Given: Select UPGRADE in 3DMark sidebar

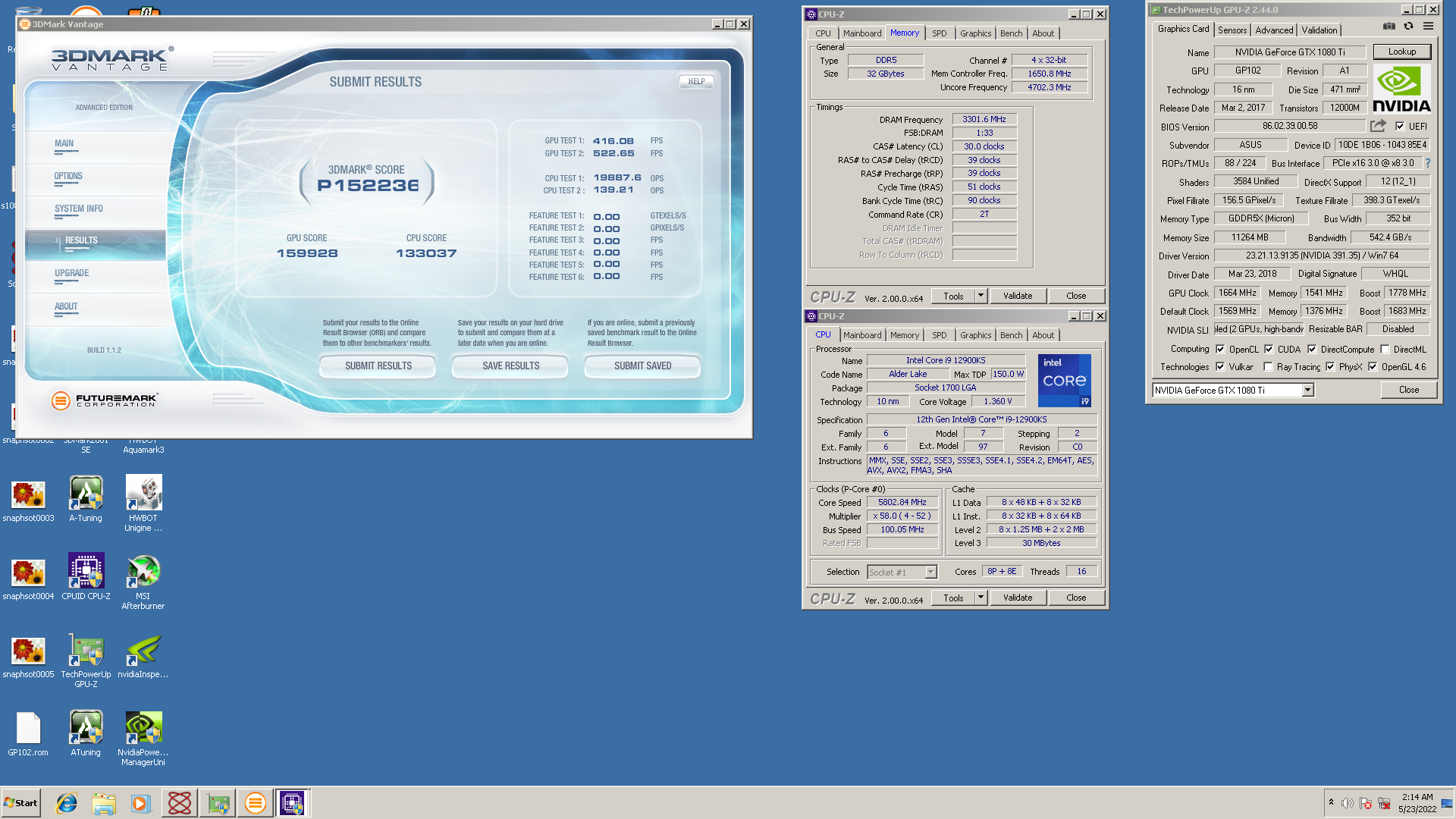Looking at the screenshot, I should point(72,273).
